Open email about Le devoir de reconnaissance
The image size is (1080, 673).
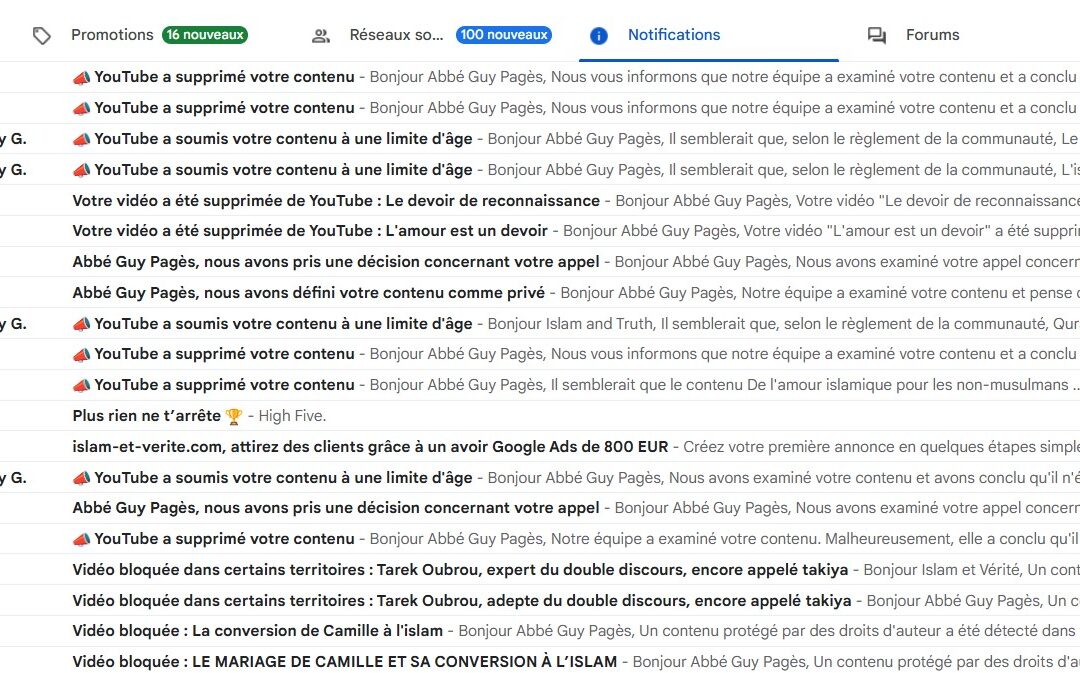[540, 200]
